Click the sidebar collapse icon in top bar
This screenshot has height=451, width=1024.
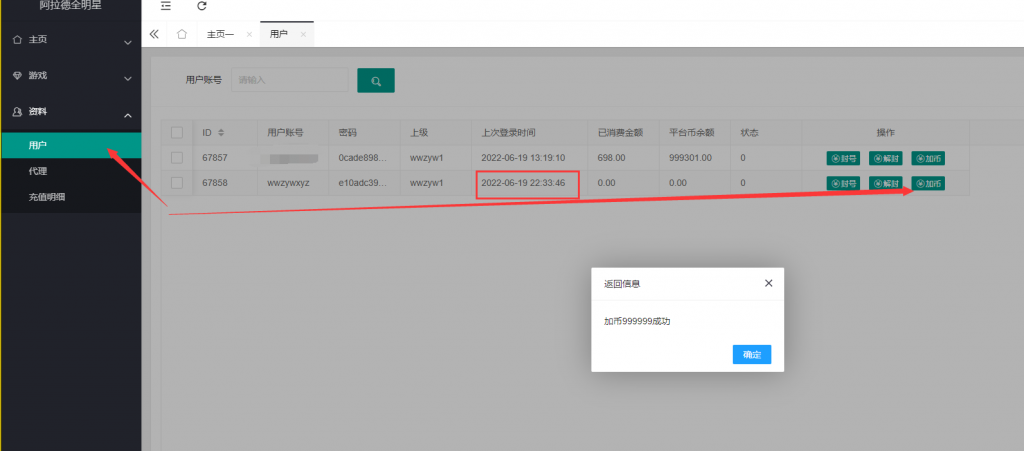(166, 6)
